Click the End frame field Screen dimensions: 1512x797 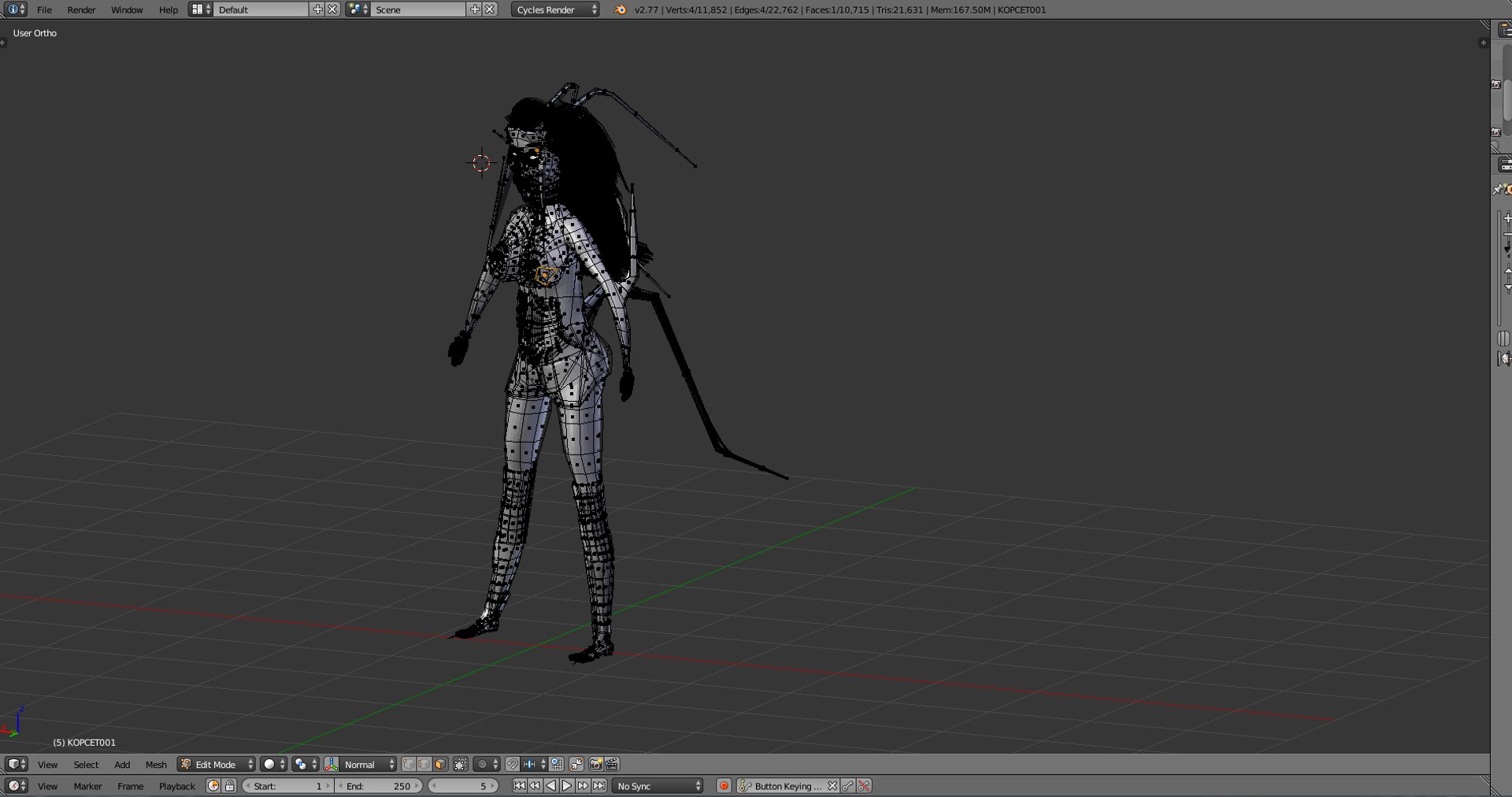(379, 786)
